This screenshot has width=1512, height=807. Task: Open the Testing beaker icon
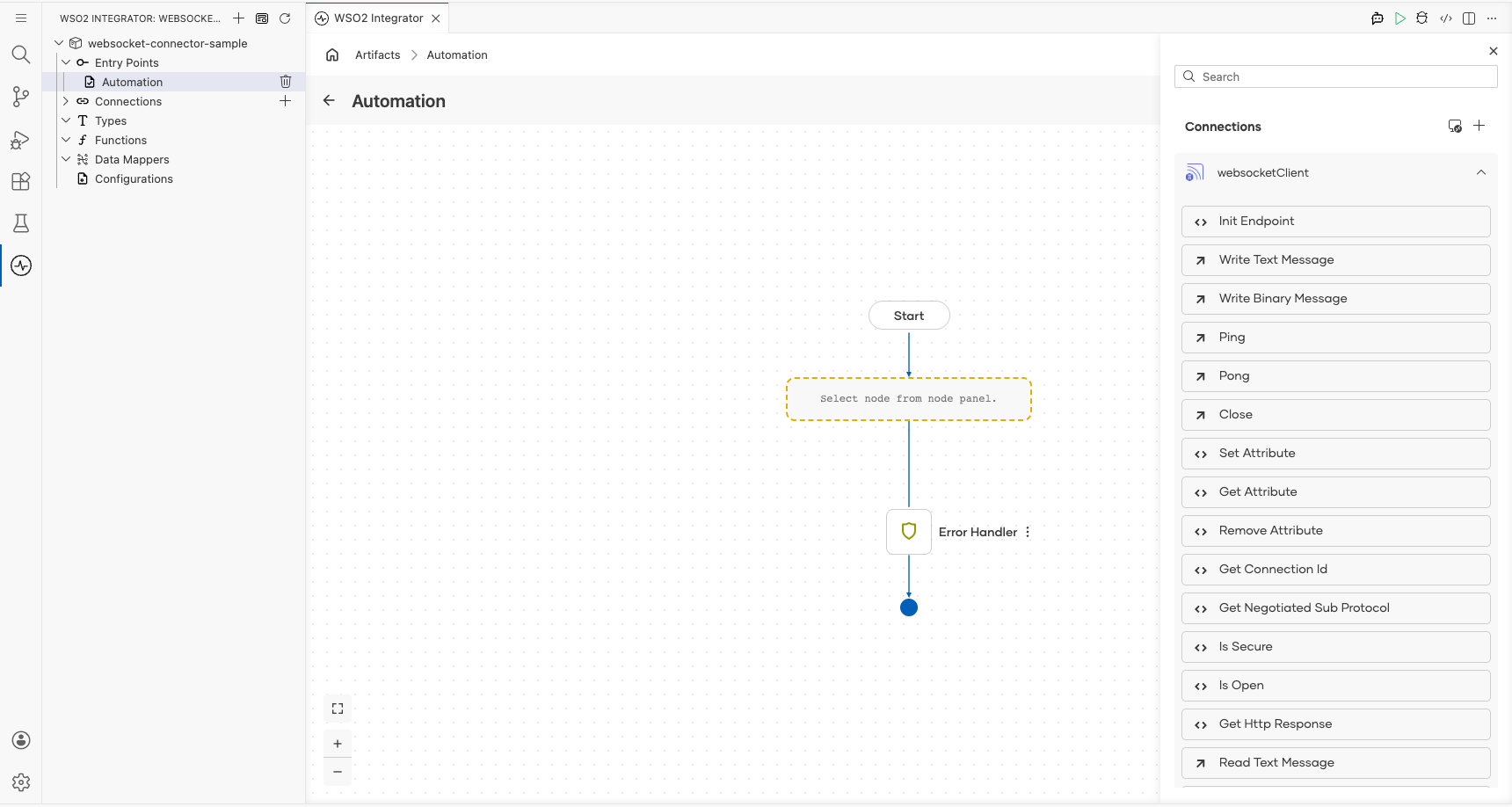(21, 223)
